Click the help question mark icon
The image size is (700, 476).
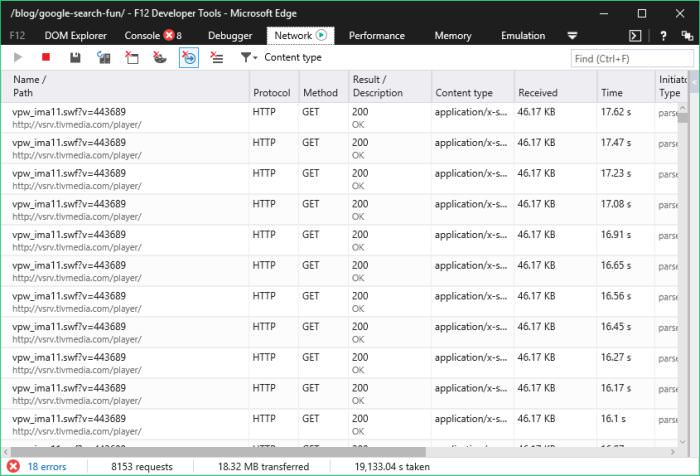click(x=663, y=36)
